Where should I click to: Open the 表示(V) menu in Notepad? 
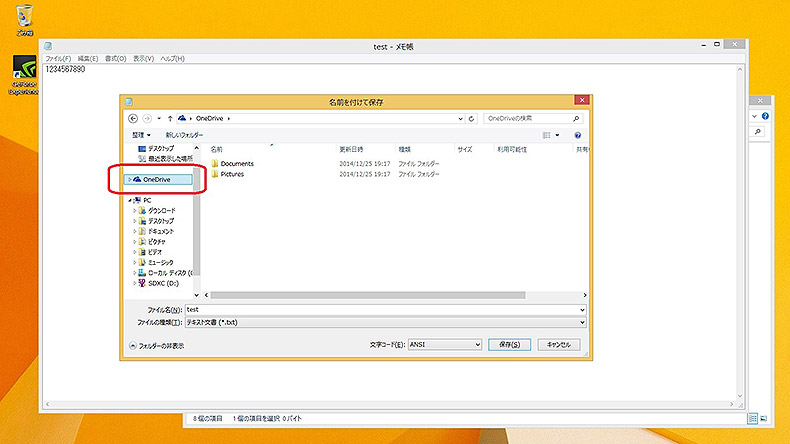143,58
